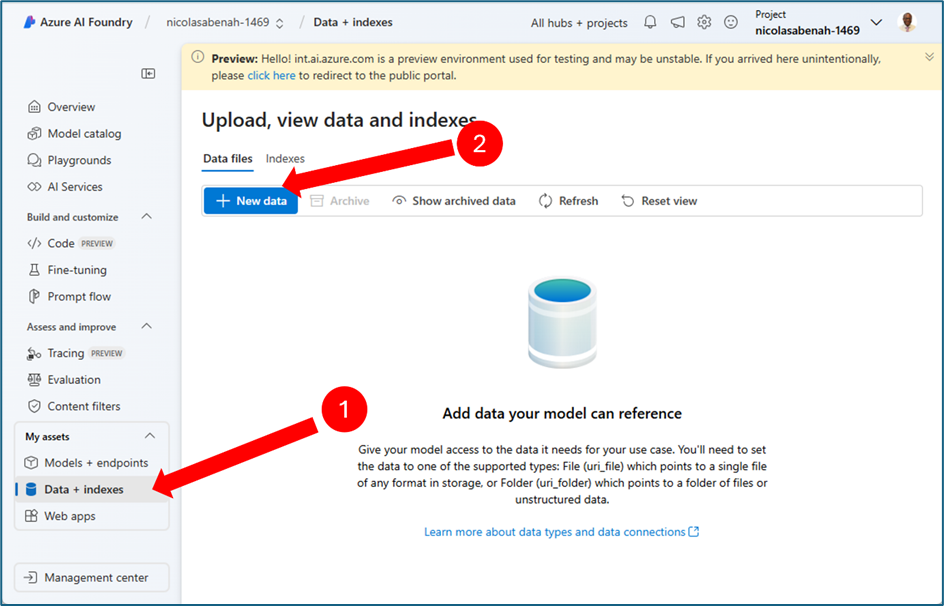Click the PREVIEW badge next to Tracing

click(x=107, y=353)
